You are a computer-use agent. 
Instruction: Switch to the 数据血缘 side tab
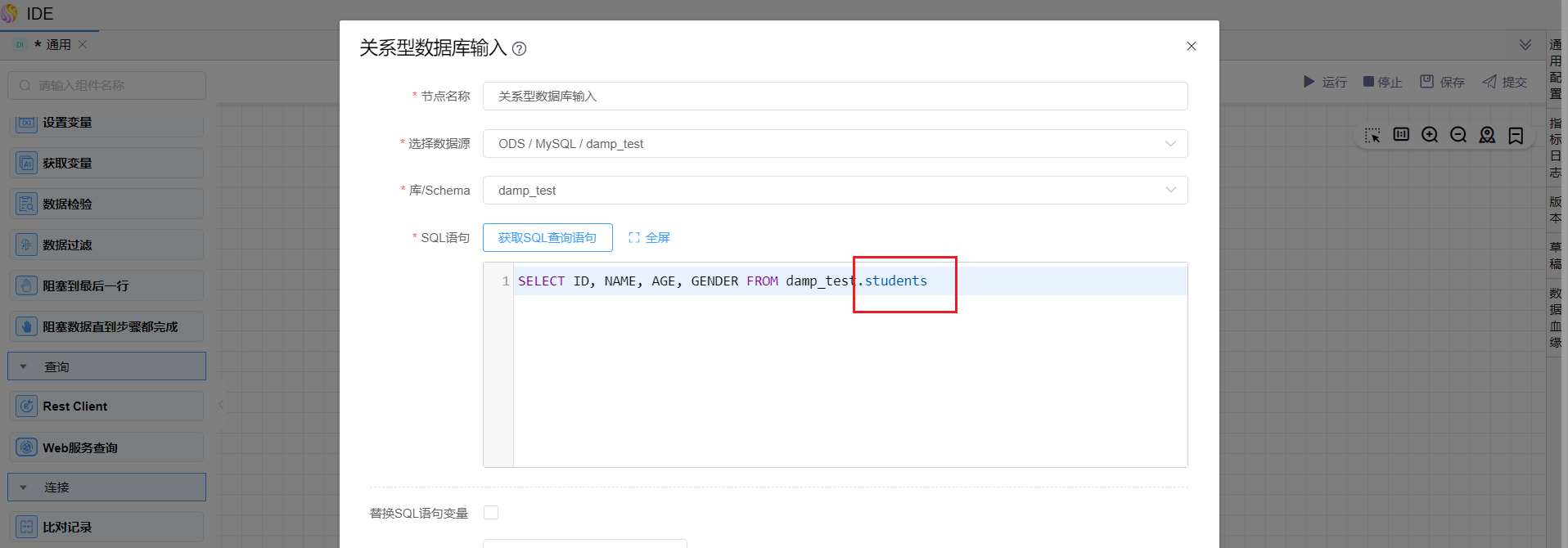click(1555, 317)
